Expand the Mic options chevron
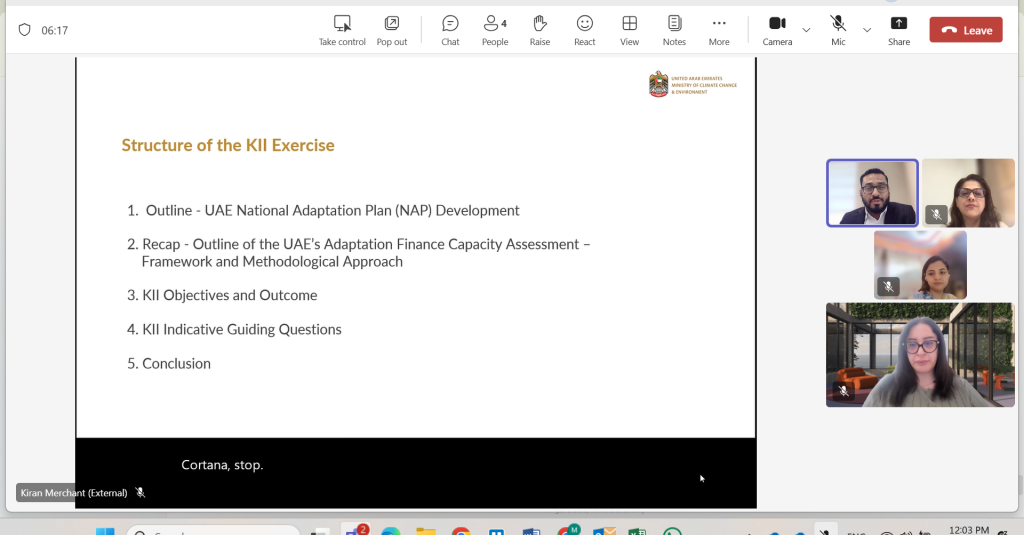The image size is (1024, 535). (867, 30)
